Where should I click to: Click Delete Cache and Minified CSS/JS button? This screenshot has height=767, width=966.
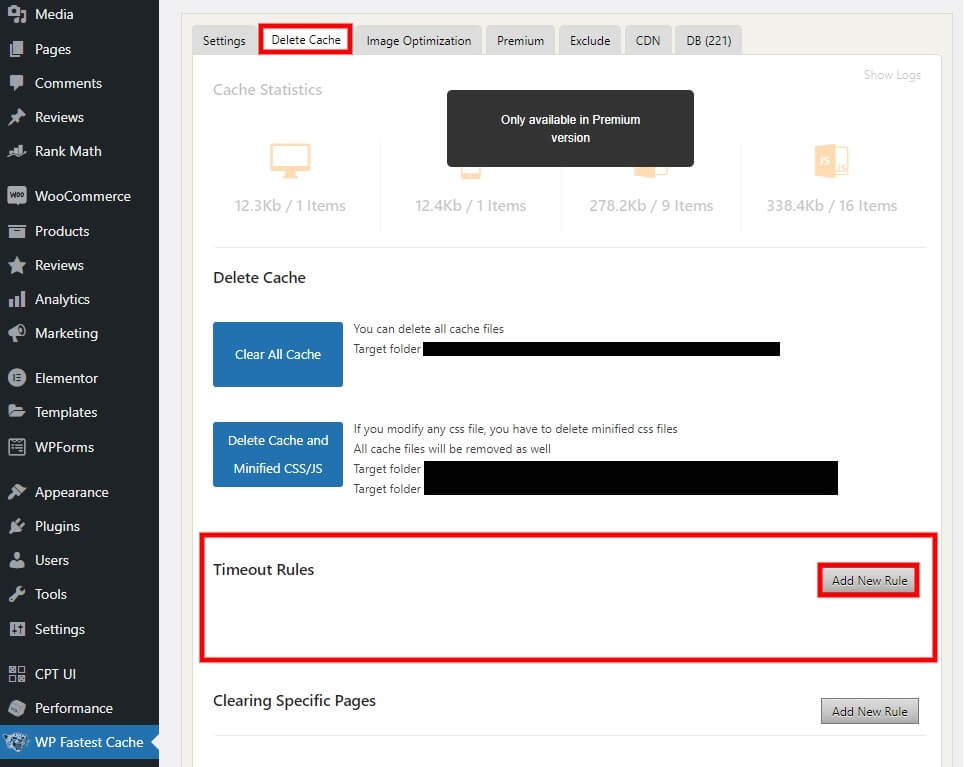tap(278, 455)
